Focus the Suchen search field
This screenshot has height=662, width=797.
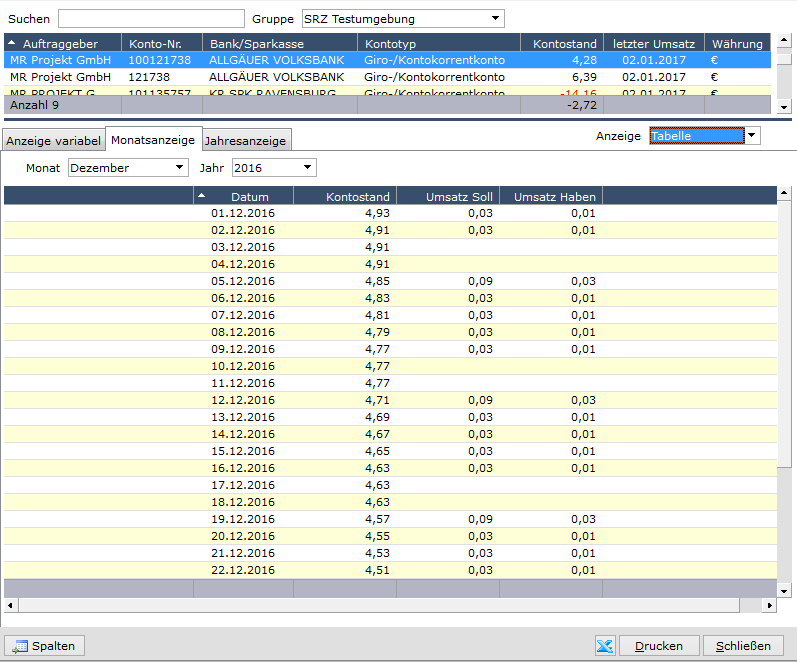tap(151, 19)
